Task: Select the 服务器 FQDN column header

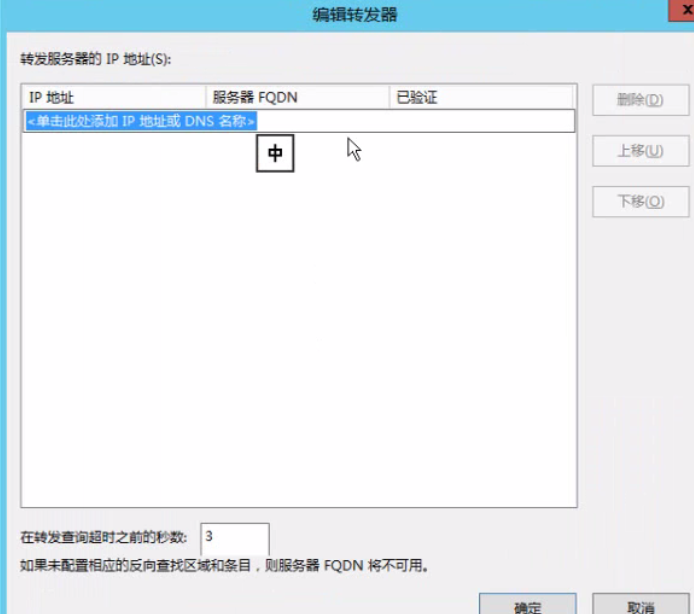Action: tap(297, 97)
